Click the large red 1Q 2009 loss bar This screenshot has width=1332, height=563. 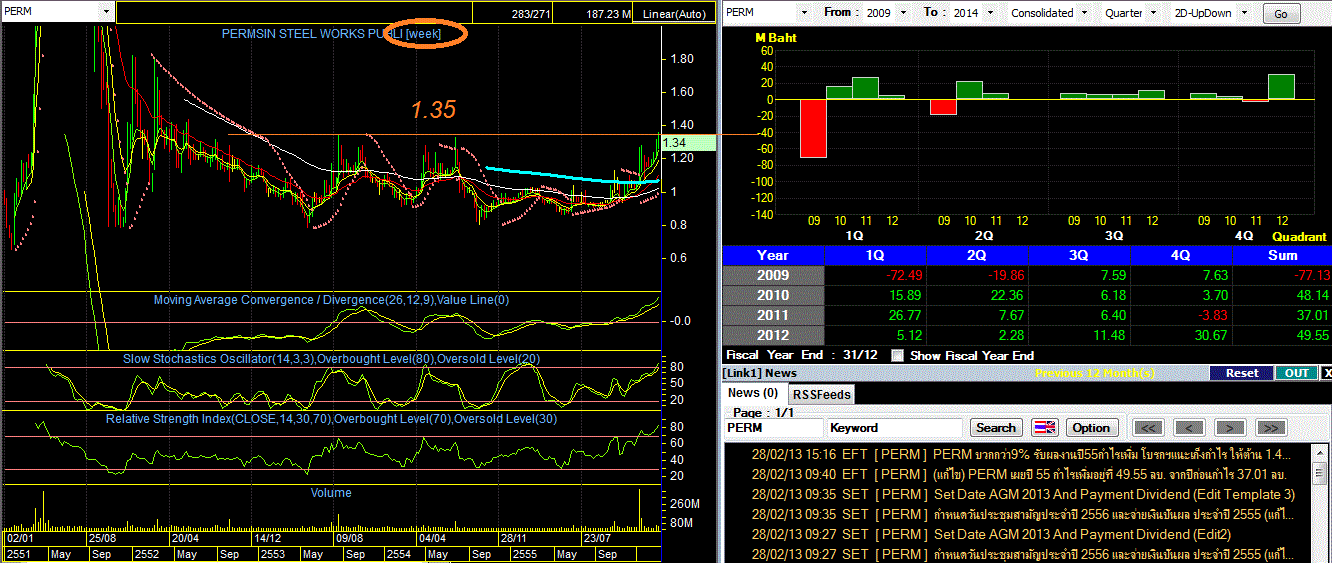(x=813, y=128)
